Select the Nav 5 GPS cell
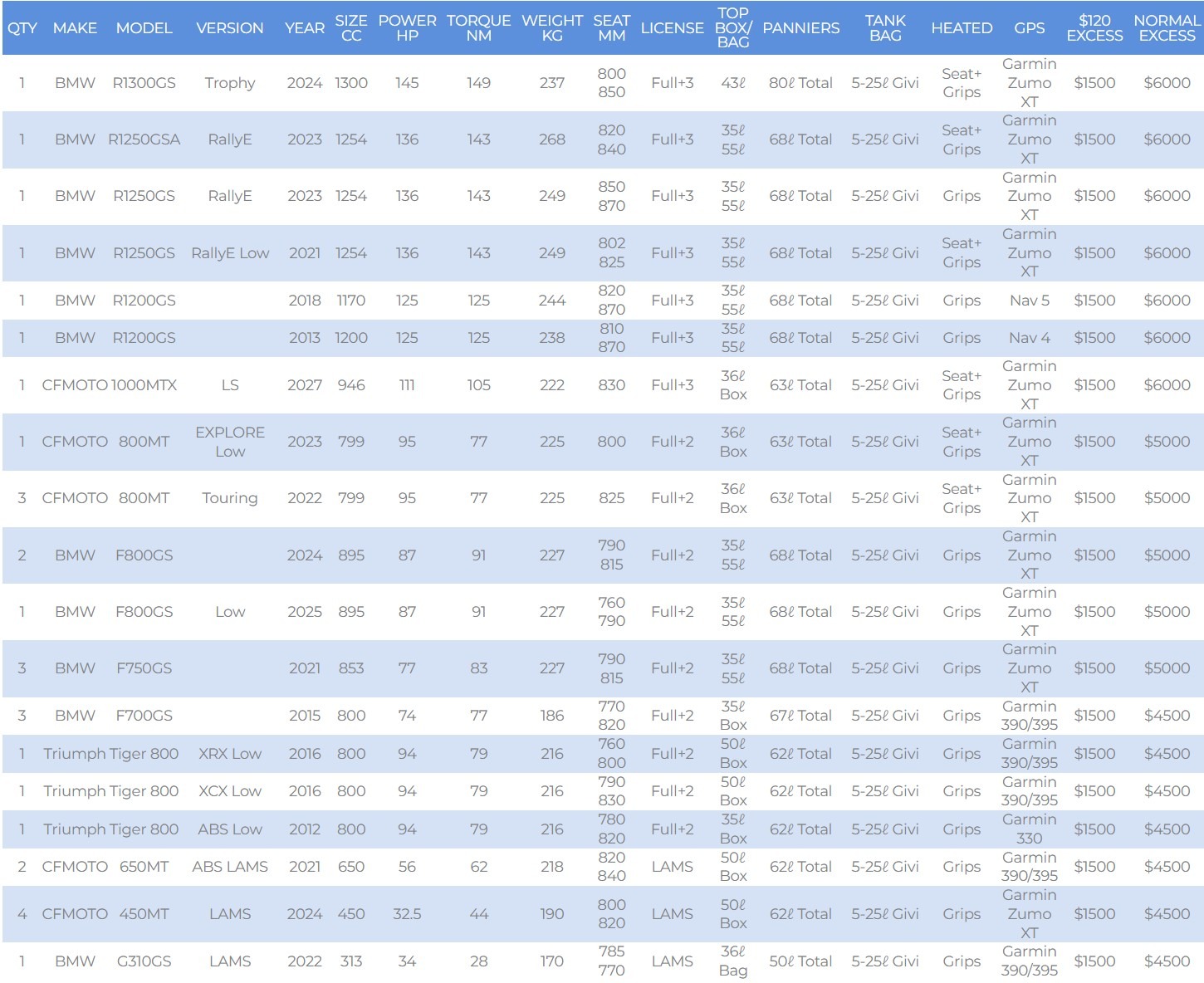 point(1030,301)
